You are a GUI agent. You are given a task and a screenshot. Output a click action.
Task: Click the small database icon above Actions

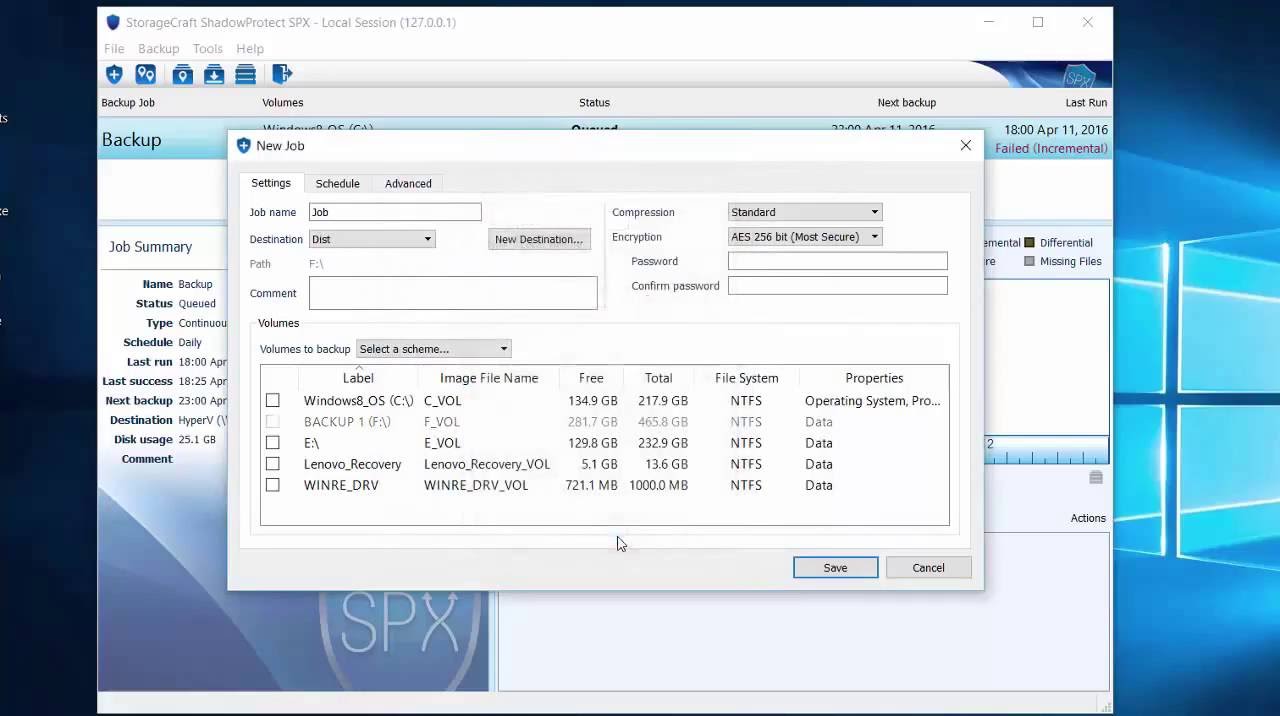click(1096, 478)
